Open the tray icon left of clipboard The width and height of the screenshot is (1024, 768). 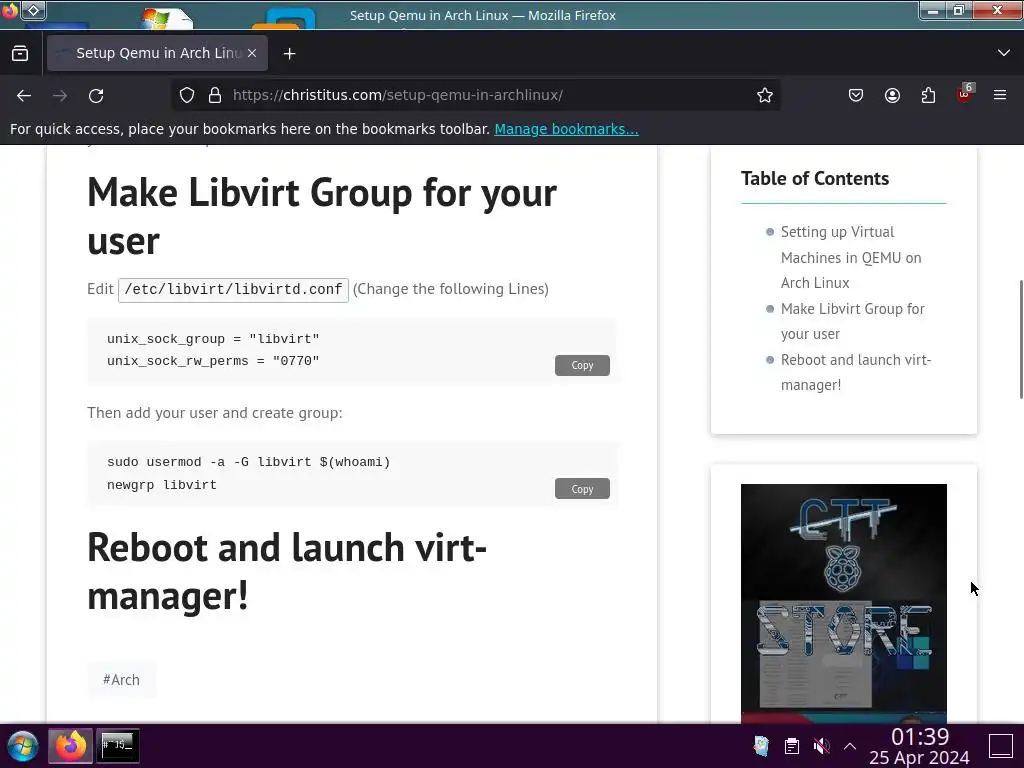click(x=761, y=746)
